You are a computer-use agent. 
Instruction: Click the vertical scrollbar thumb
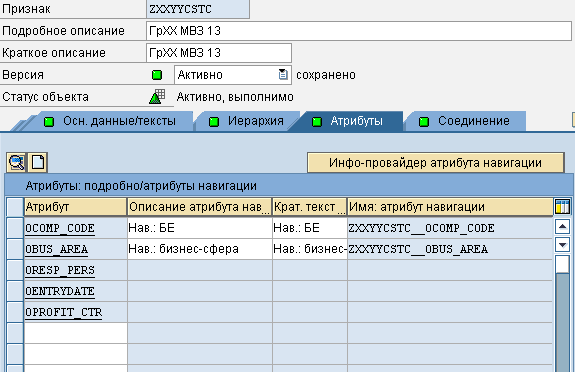pyautogui.click(x=562, y=264)
